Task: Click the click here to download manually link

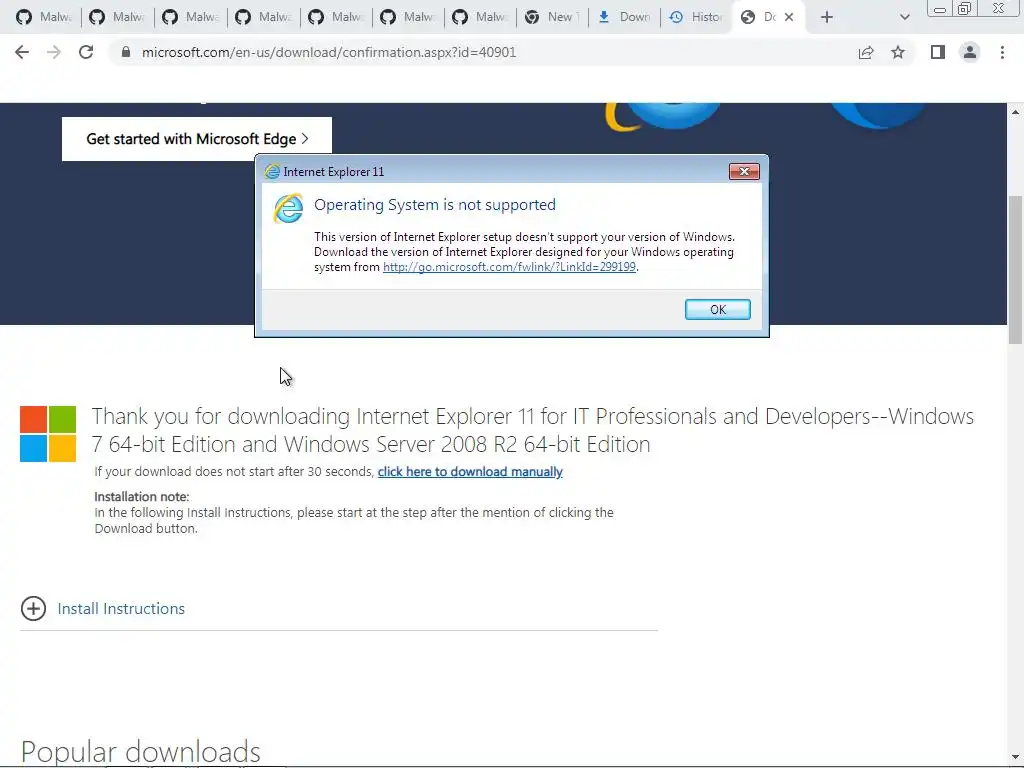Action: (470, 472)
